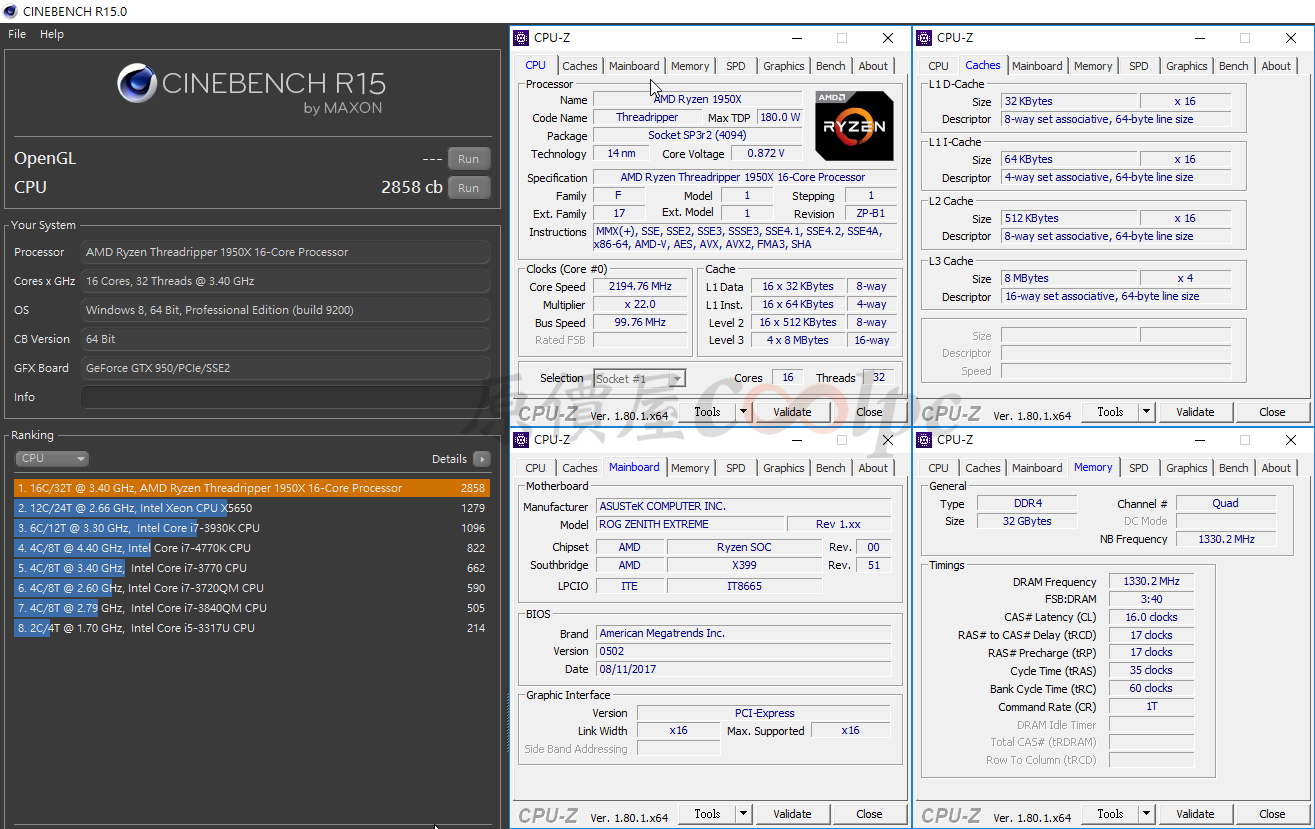Screen dimensions: 1315x829
Task: Open the Tools arrow in the Memory window
Action: tap(1146, 814)
